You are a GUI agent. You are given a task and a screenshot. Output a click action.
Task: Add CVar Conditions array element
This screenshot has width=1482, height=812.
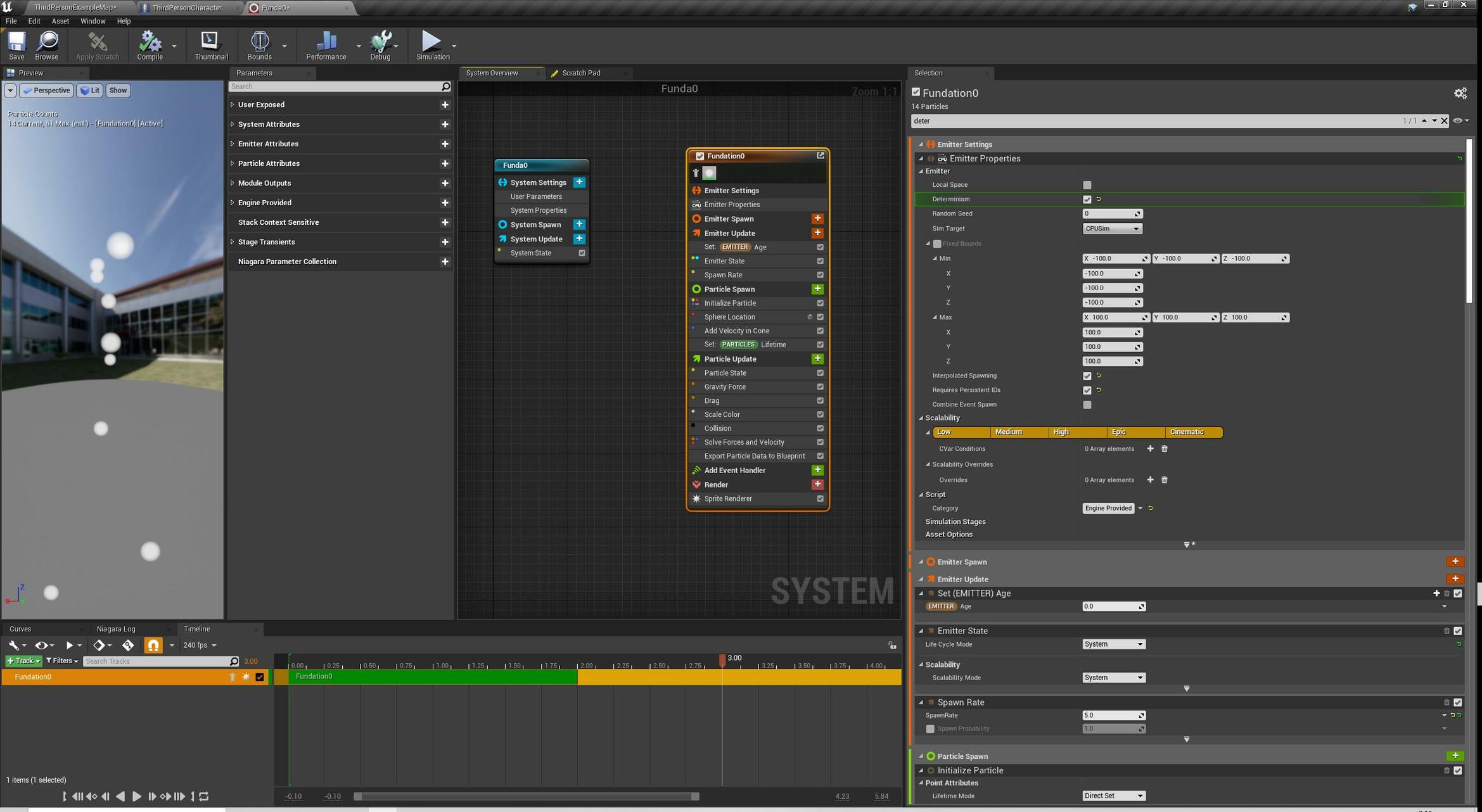(x=1150, y=448)
